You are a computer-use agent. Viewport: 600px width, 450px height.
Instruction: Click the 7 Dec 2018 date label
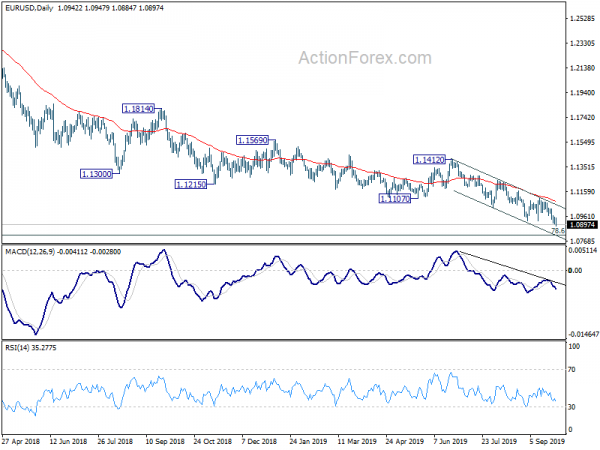click(x=259, y=441)
